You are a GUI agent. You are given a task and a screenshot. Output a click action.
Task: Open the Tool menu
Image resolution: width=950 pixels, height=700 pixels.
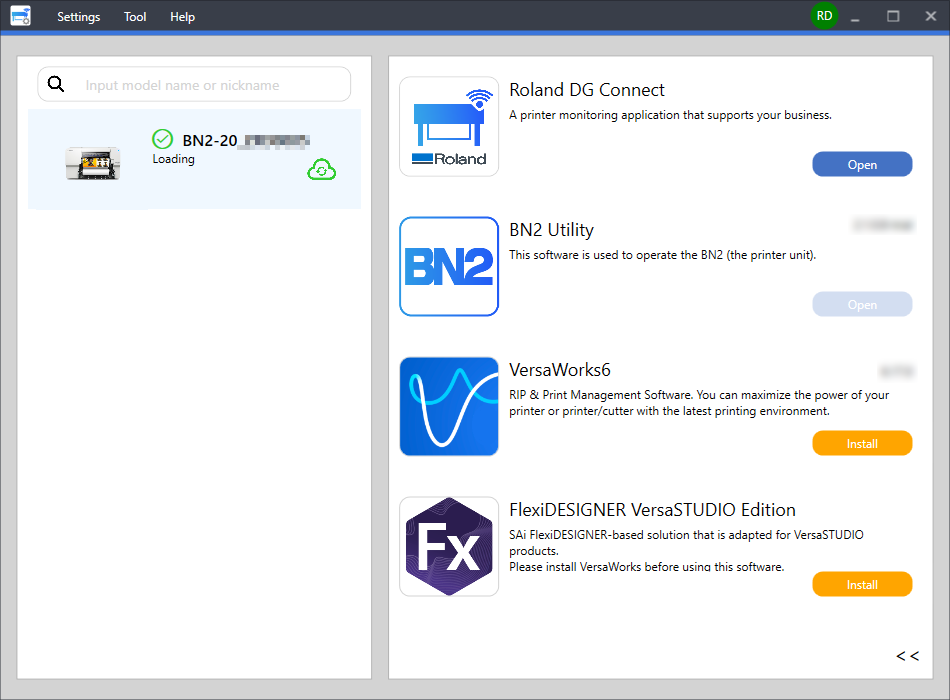click(x=135, y=17)
